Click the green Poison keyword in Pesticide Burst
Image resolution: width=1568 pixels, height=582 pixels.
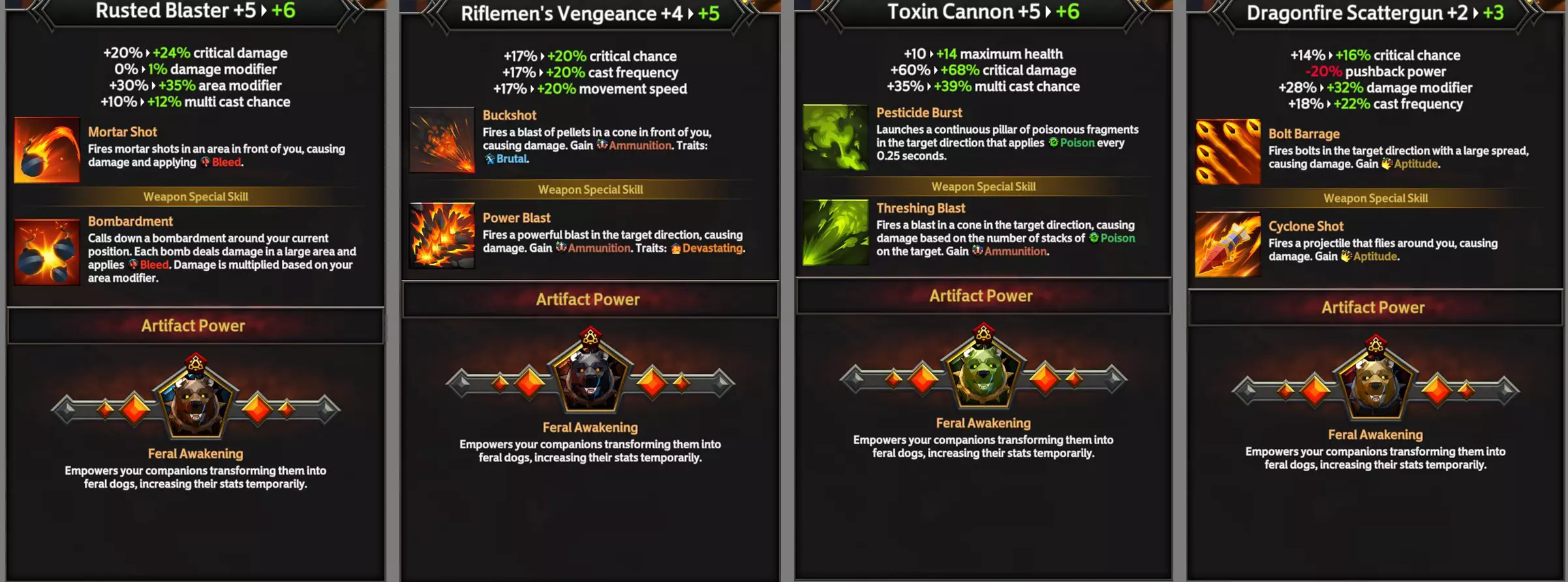[x=1077, y=143]
